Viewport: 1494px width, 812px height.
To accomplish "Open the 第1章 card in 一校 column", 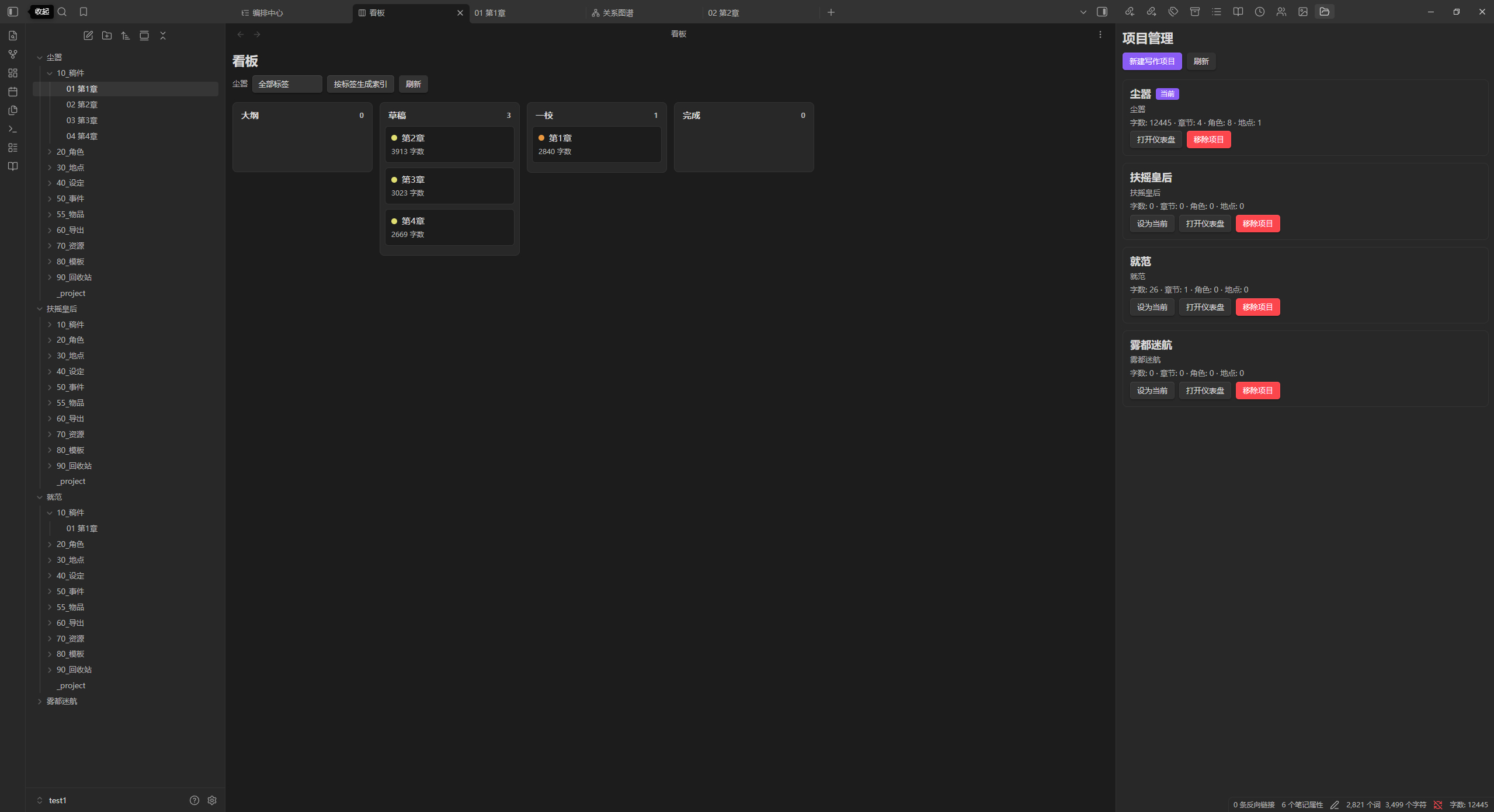I will coord(596,144).
